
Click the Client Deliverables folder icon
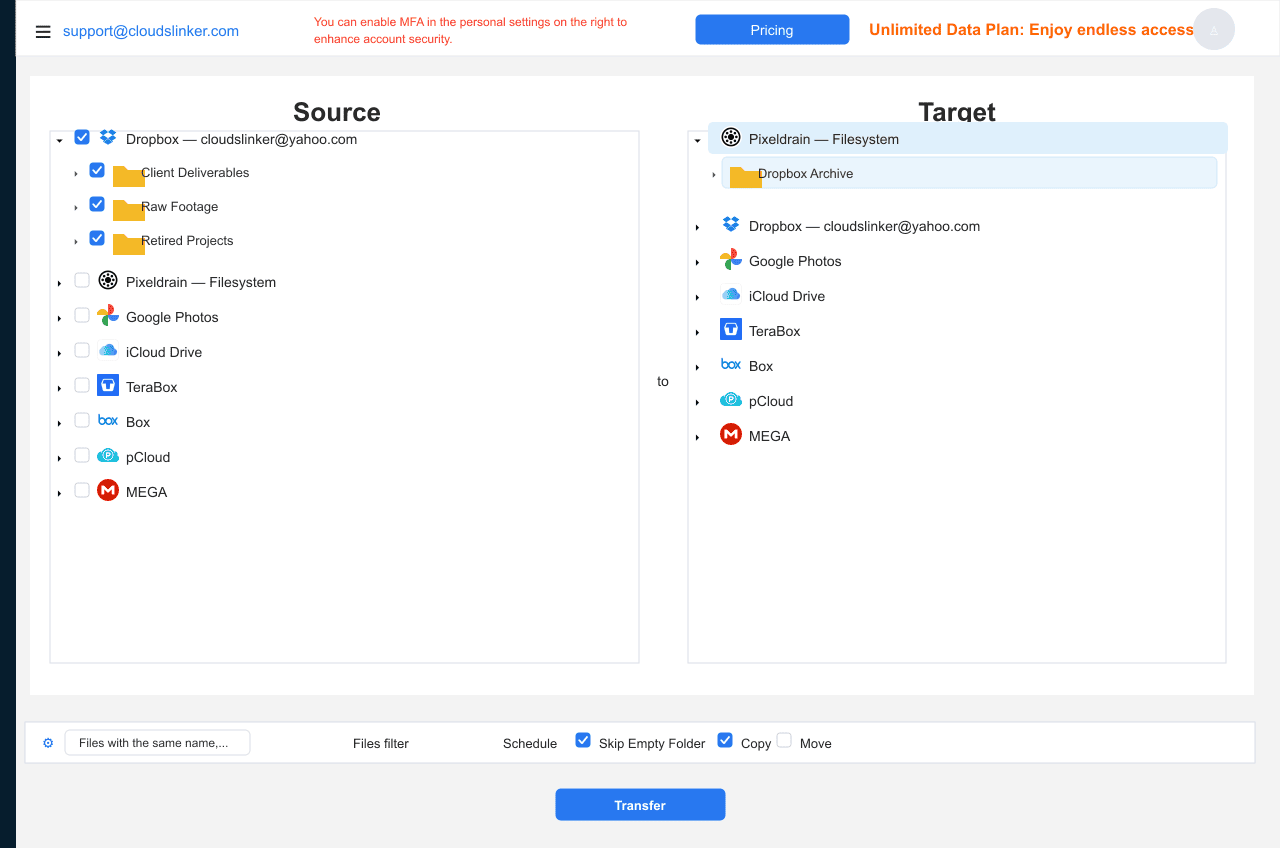click(x=128, y=176)
